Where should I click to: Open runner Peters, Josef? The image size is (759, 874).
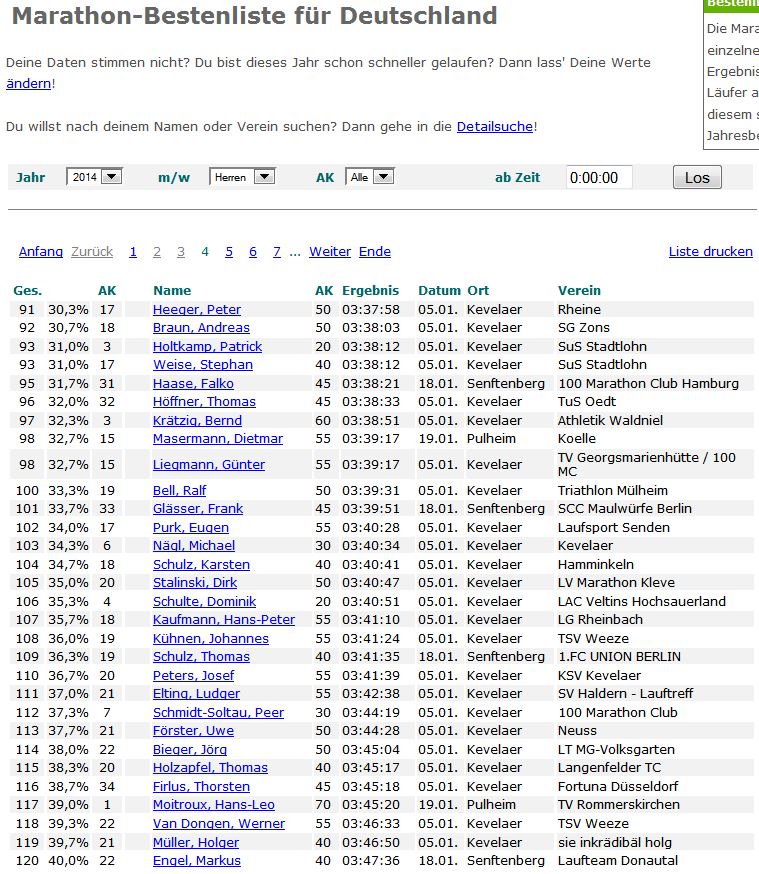193,676
